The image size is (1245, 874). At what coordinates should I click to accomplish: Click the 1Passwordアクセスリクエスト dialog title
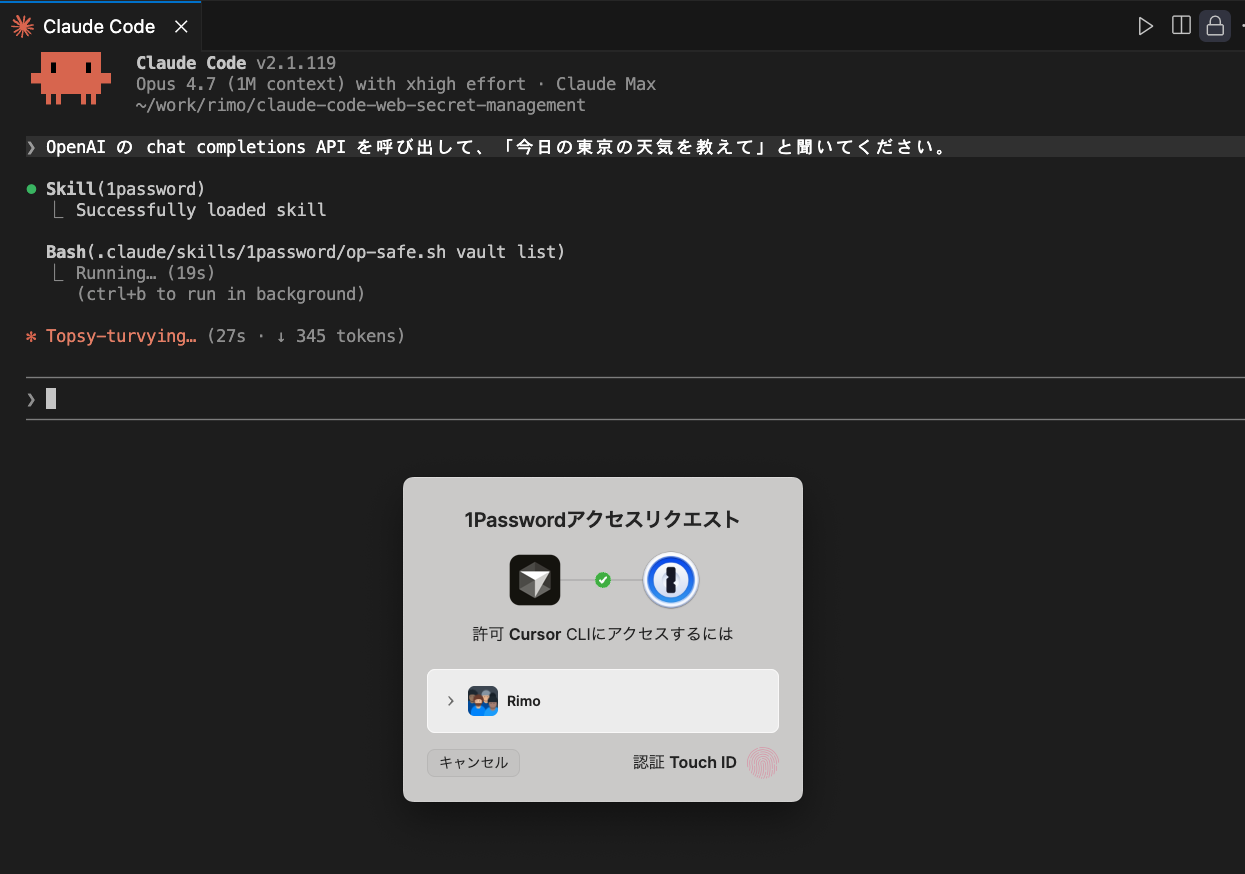(x=603, y=520)
